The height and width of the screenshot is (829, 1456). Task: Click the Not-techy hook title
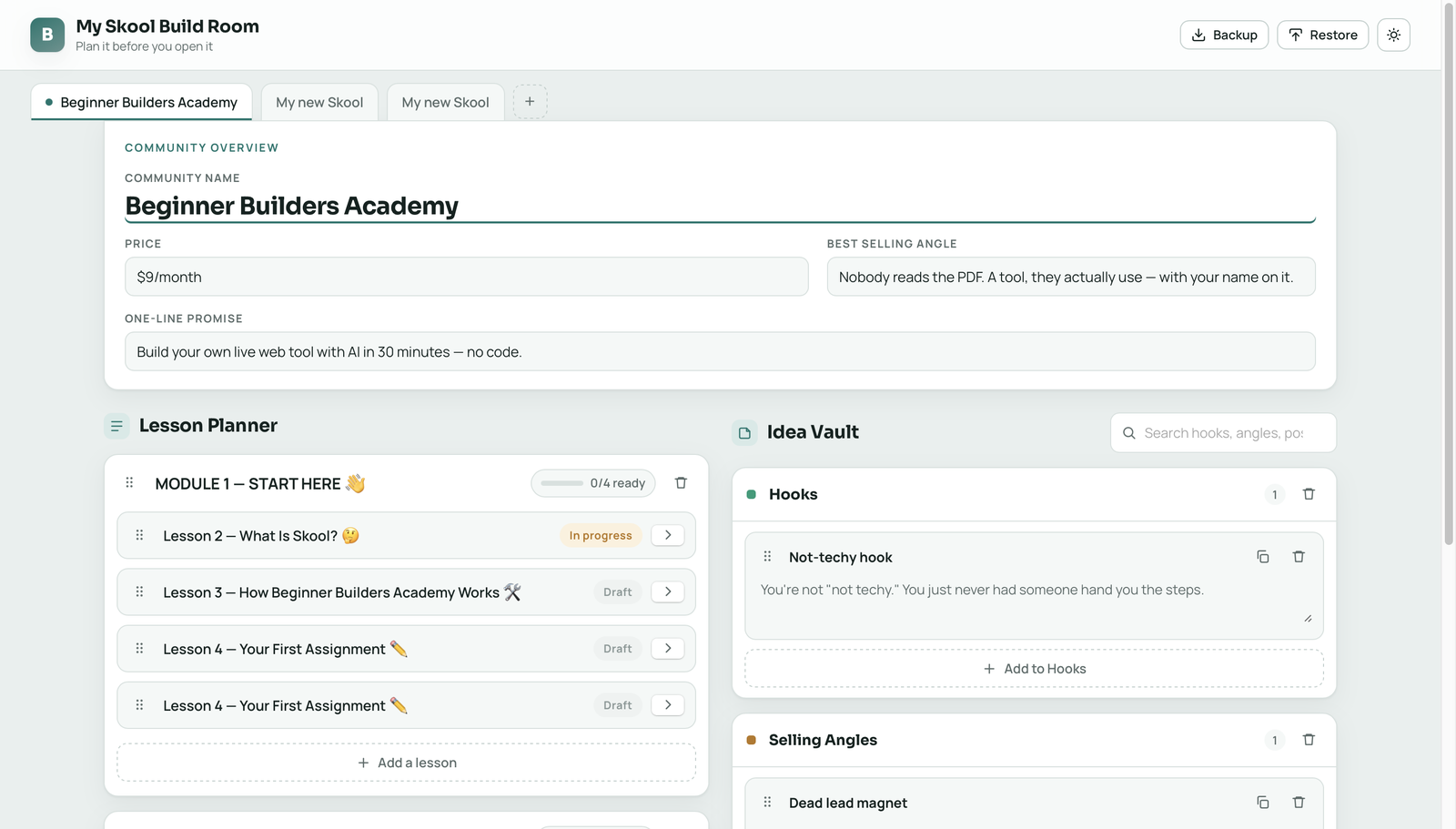tap(841, 557)
